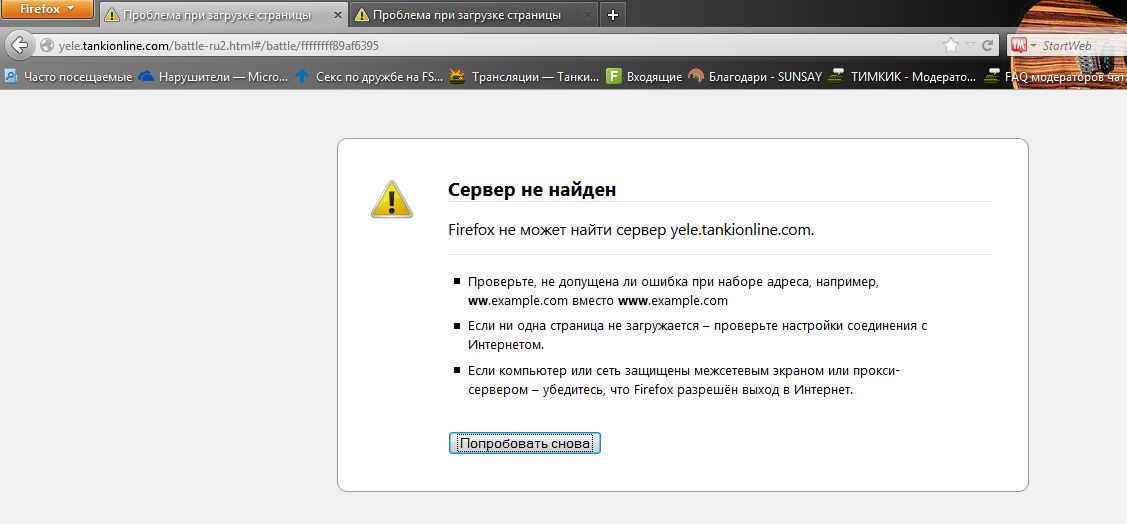Click the bullet text starting 'Если ни одна страница'
Screen dimensions: 1127x524
(697, 335)
